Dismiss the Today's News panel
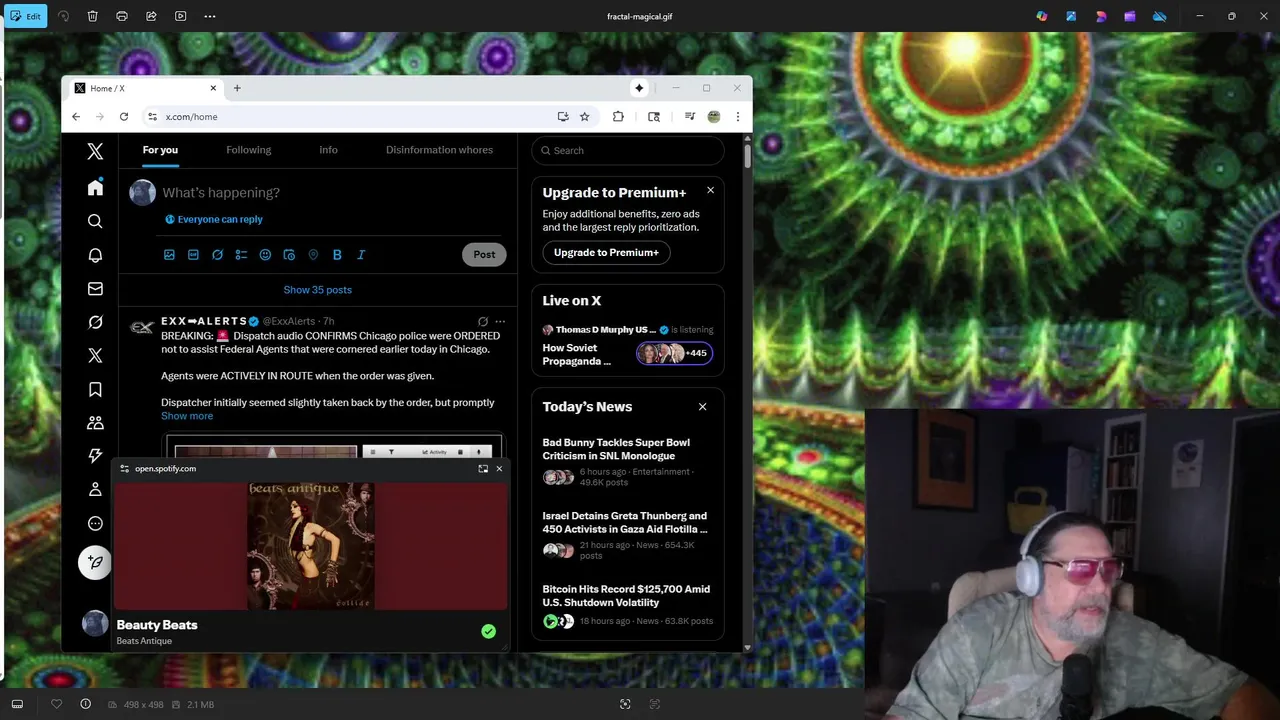Image resolution: width=1280 pixels, height=720 pixels. (x=702, y=407)
